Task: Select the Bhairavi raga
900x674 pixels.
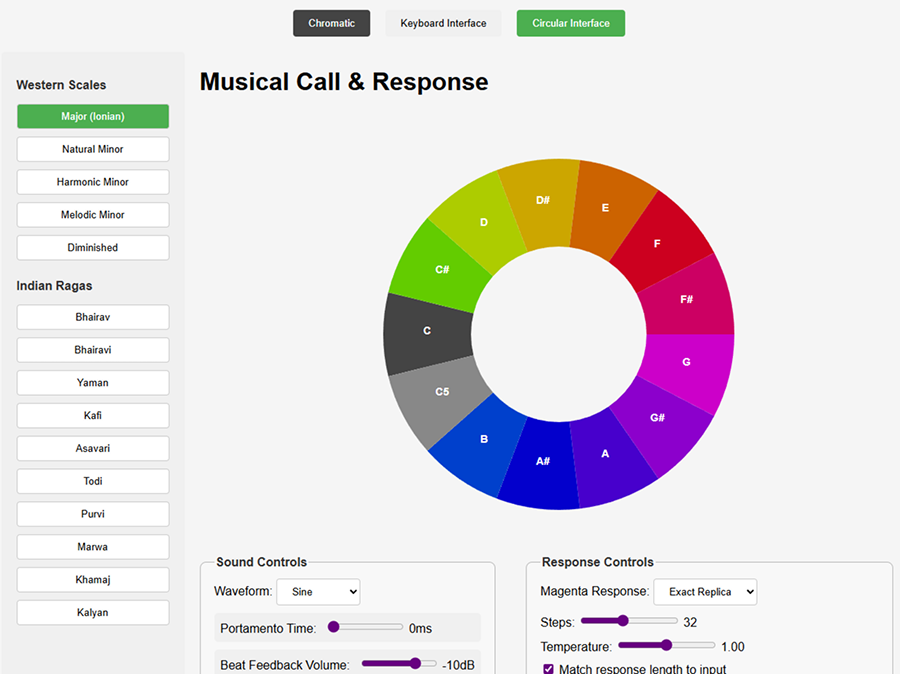Action: (x=93, y=350)
